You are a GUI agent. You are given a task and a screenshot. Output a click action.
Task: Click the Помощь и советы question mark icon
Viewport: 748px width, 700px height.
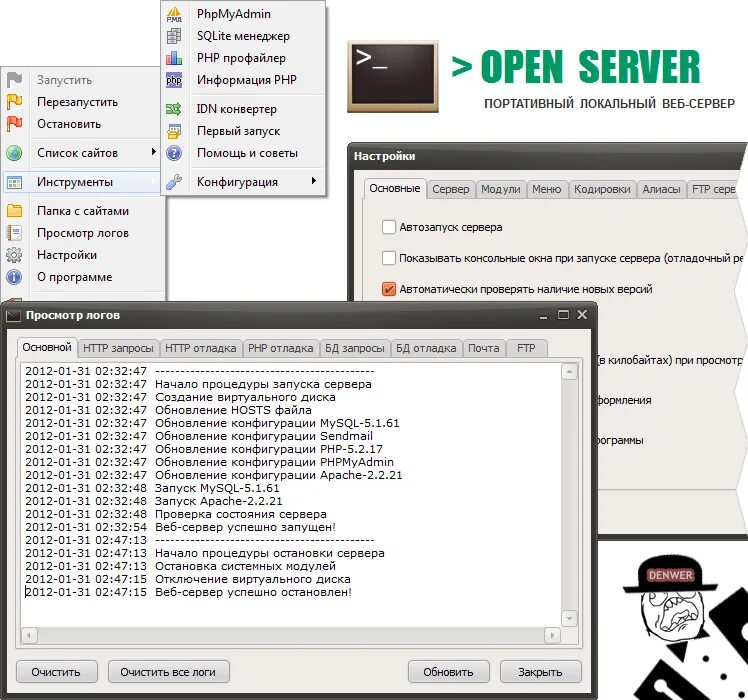[x=174, y=153]
